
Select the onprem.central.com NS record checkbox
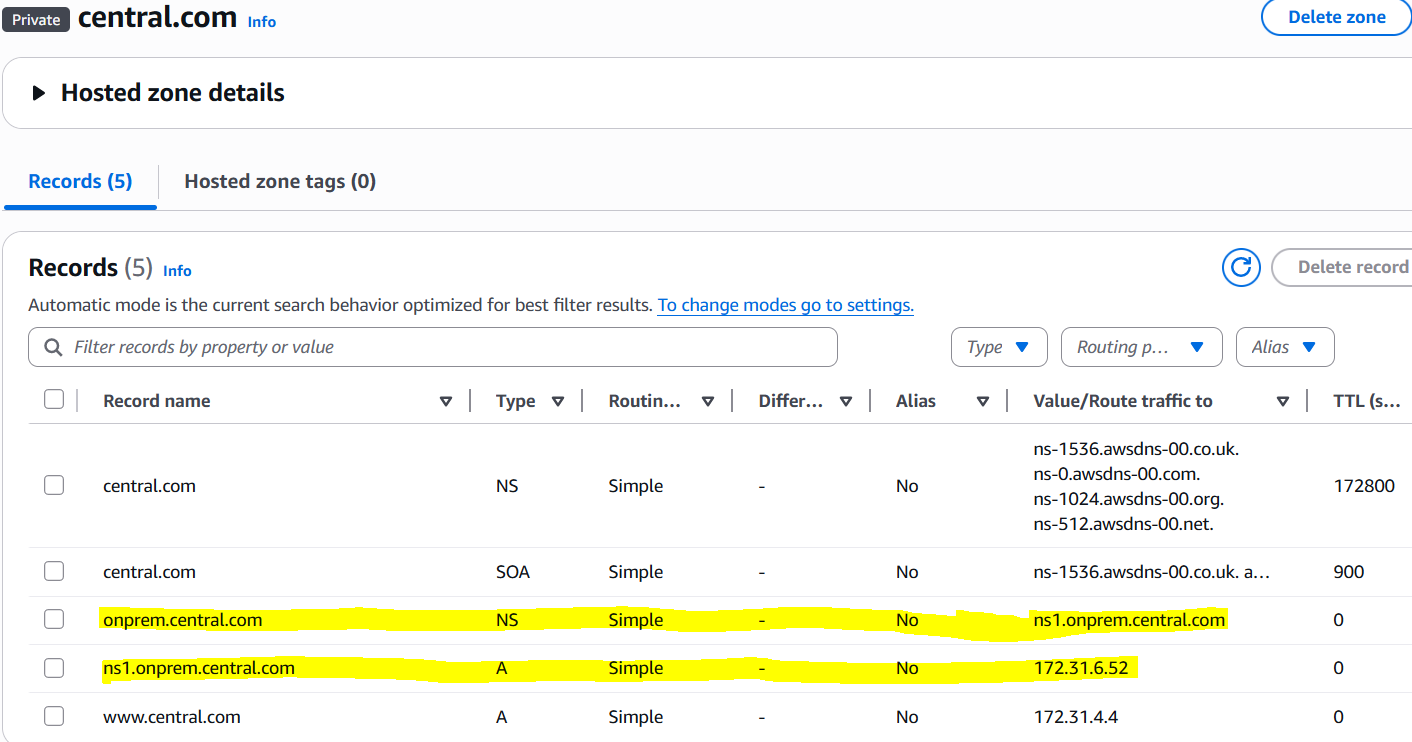point(54,620)
